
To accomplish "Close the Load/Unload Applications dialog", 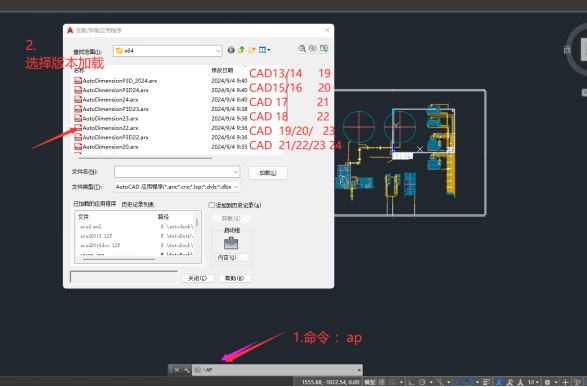I will [x=327, y=30].
